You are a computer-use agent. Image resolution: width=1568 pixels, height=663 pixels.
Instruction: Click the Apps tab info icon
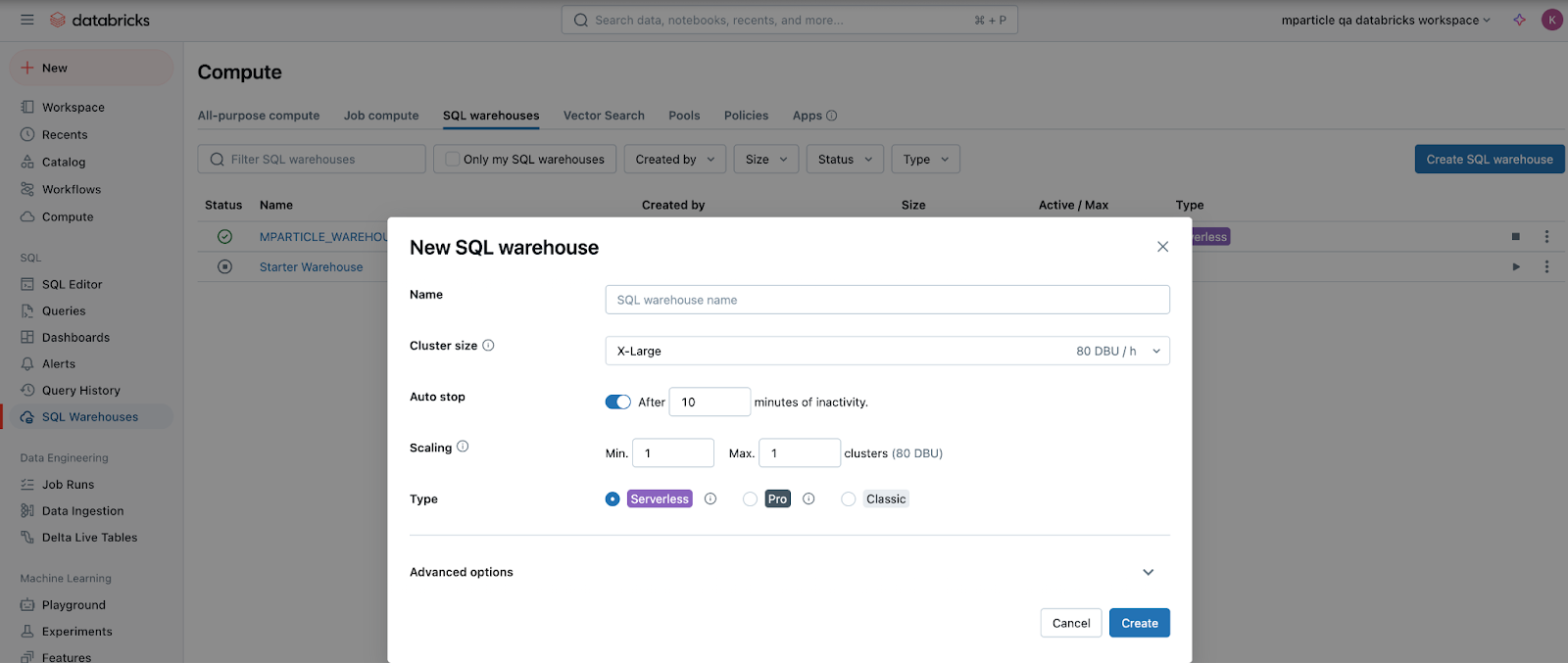tap(831, 116)
